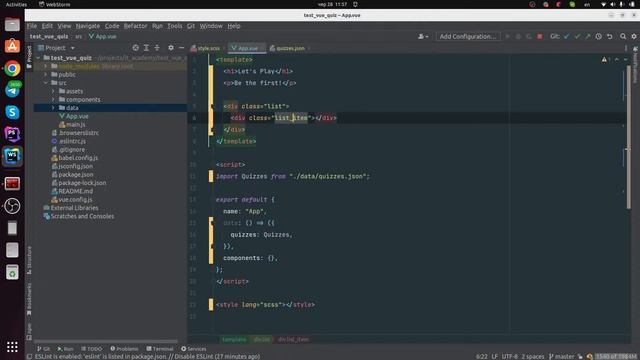Open the Project view selector dropdown
The image size is (640, 360).
point(56,48)
